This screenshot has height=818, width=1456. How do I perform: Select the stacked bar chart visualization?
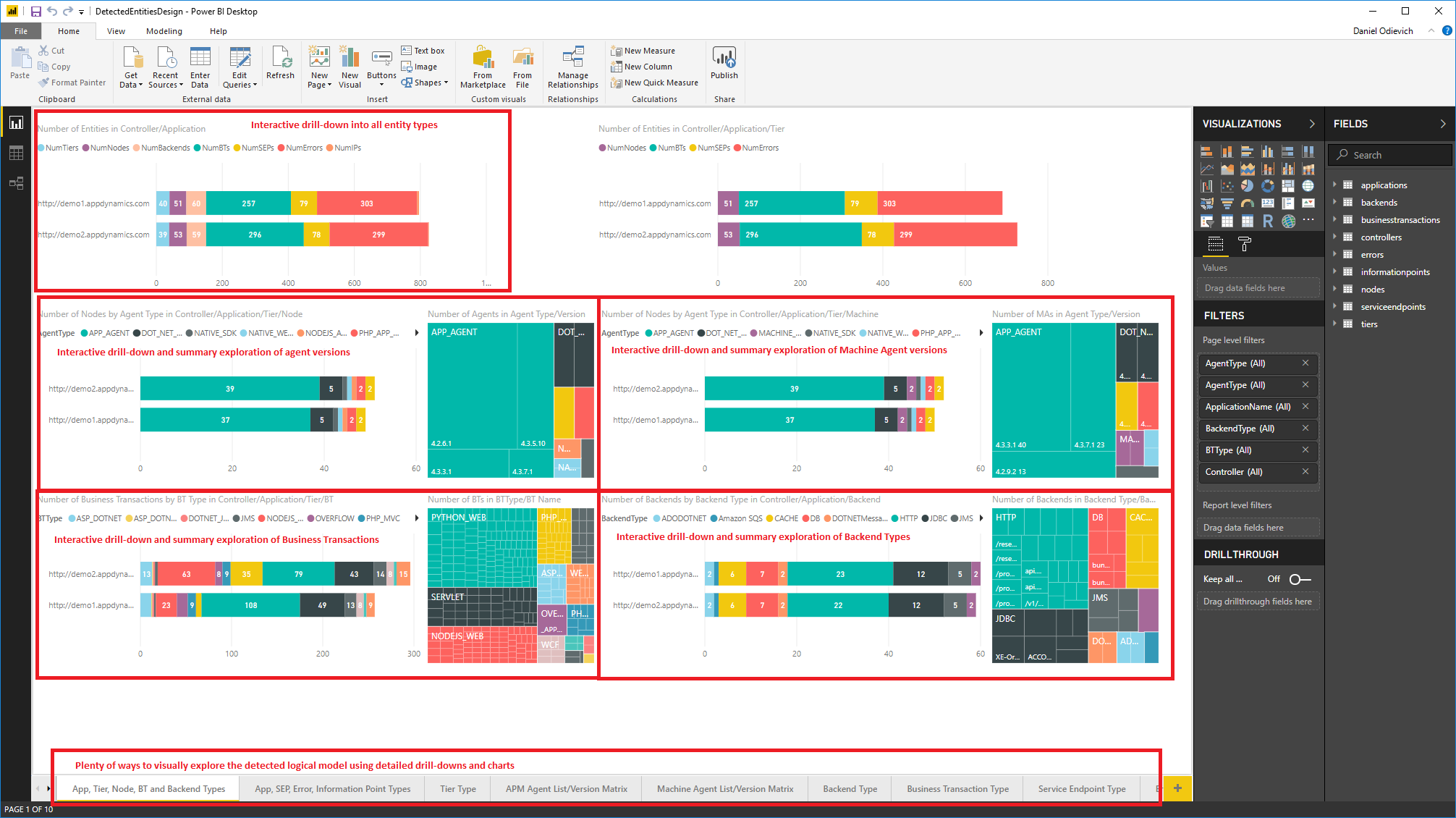click(x=1206, y=151)
